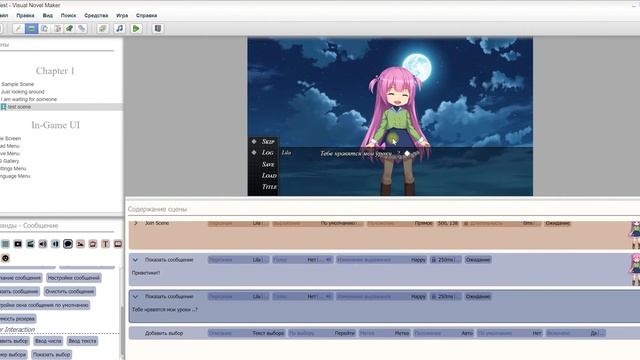This screenshot has height=360, width=640.
Task: Select the Sample Scene entry
Action: click(18, 84)
